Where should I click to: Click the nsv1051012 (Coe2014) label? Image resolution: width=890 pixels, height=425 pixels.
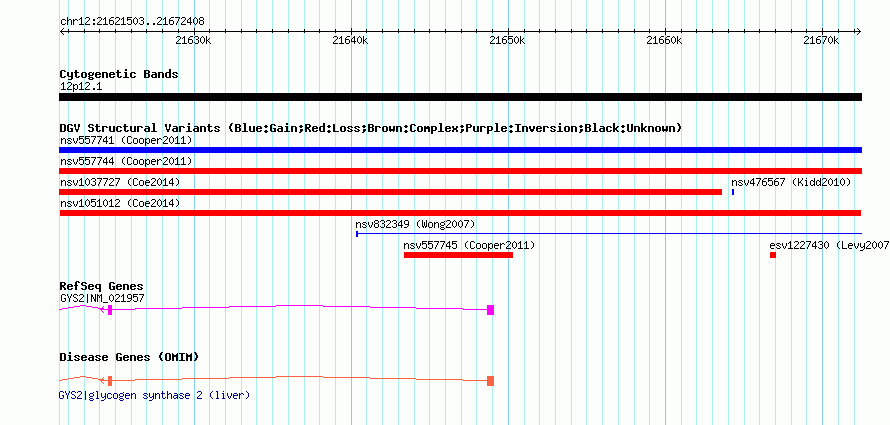(x=120, y=203)
